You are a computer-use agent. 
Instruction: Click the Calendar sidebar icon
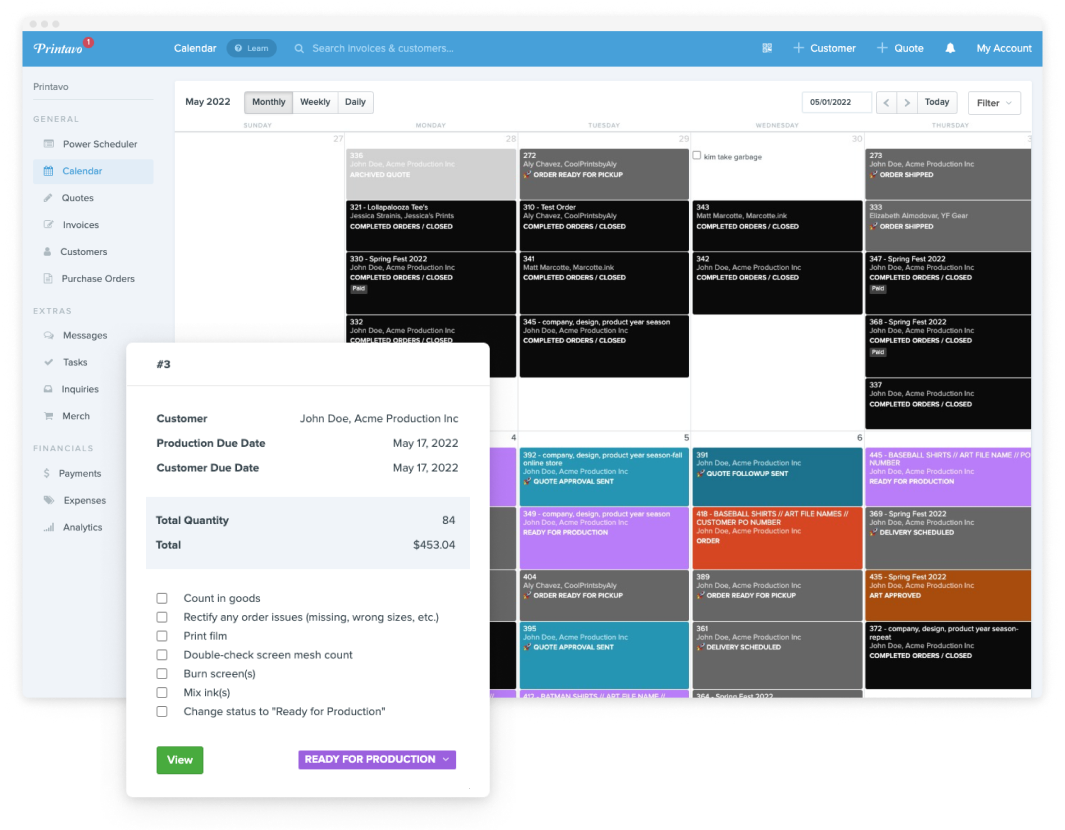tap(48, 171)
